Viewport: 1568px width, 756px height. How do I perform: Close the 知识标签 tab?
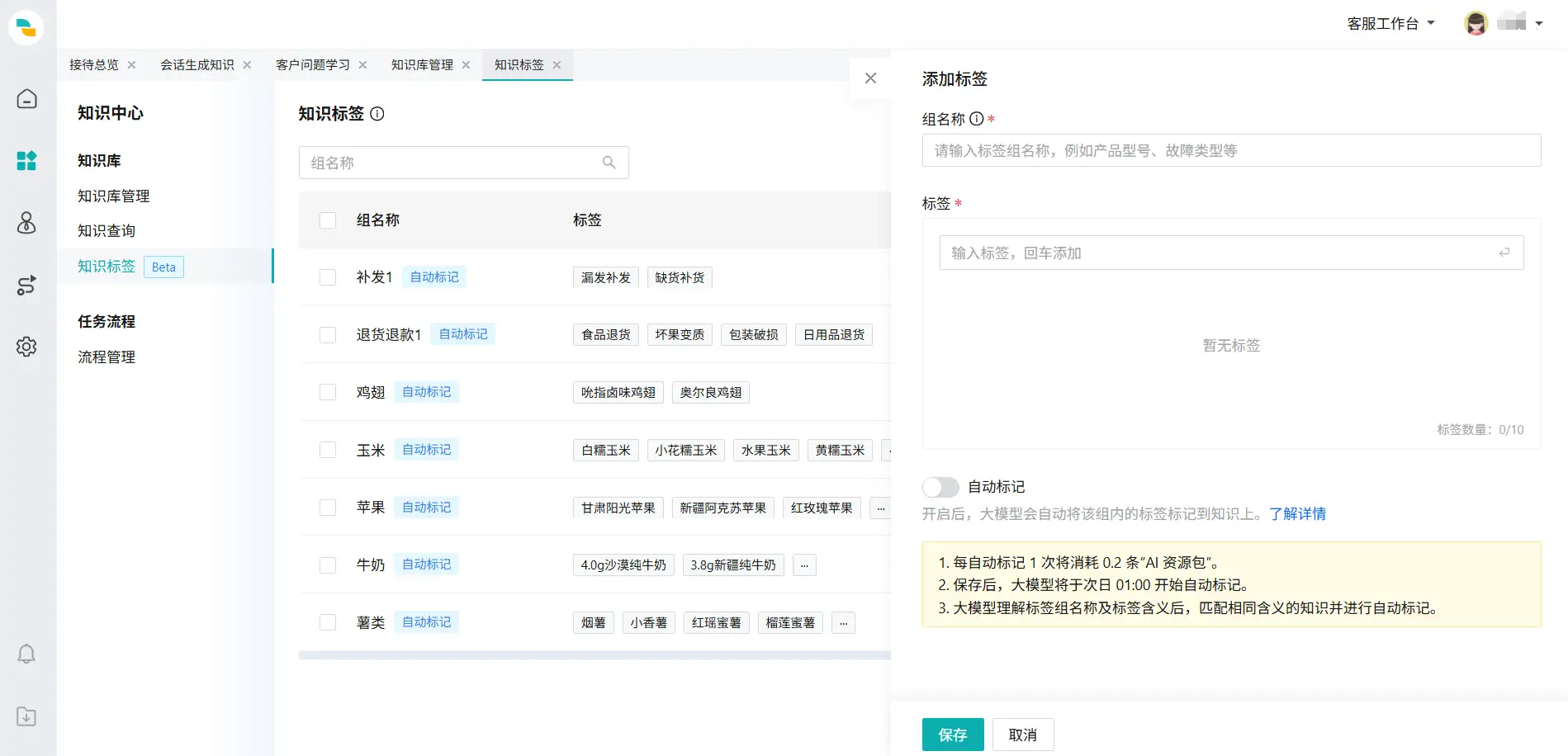pos(557,65)
